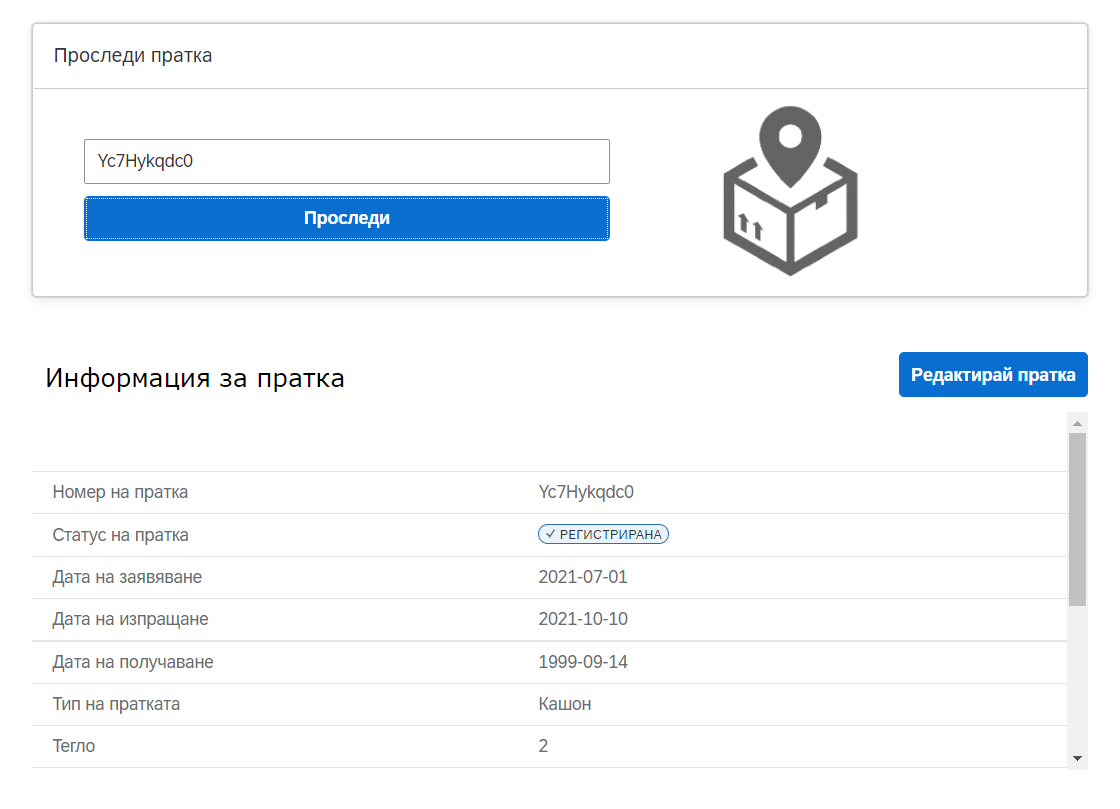Select the date value 2021-07-01
Image resolution: width=1120 pixels, height=809 pixels.
coord(583,577)
